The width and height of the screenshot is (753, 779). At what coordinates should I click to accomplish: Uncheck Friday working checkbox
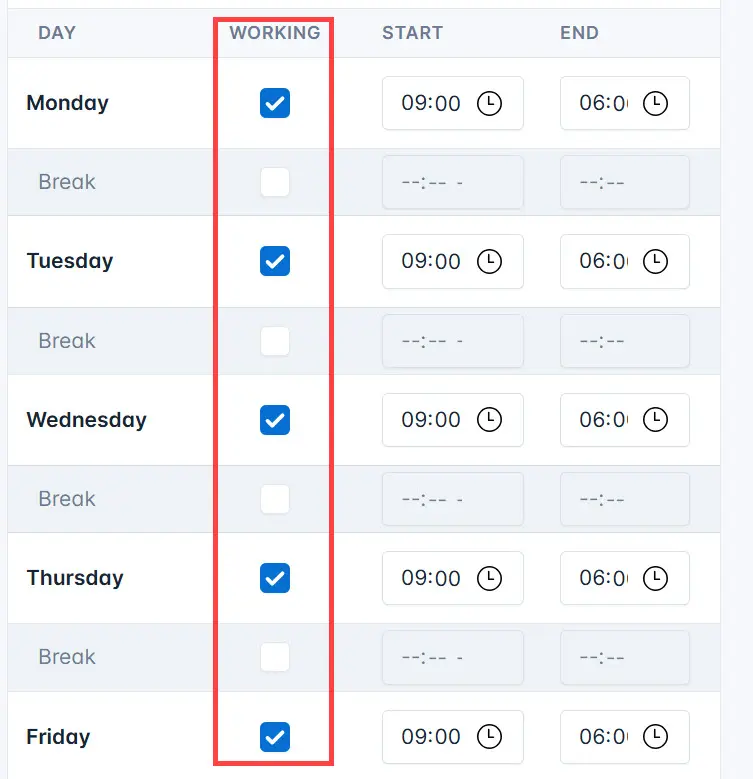[275, 737]
